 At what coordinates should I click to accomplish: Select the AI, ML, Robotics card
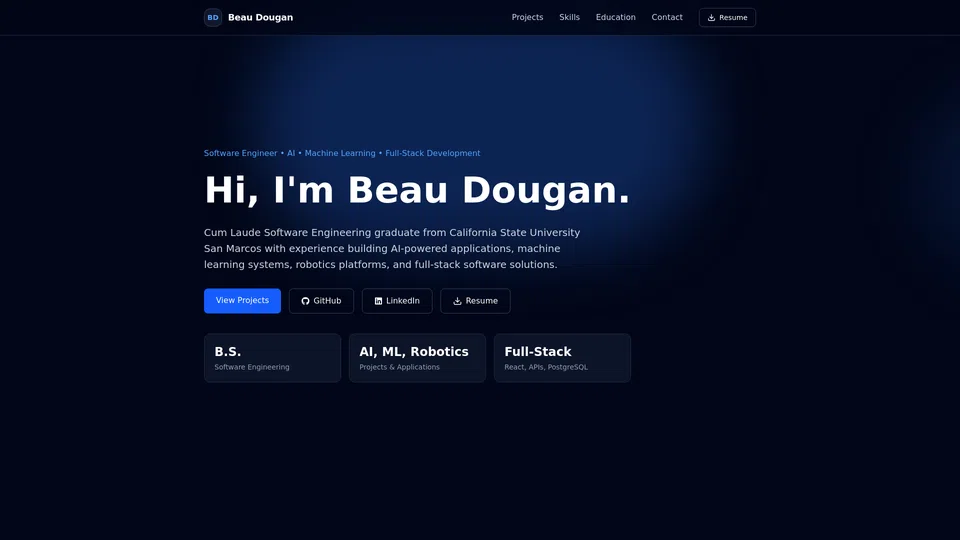(x=417, y=358)
